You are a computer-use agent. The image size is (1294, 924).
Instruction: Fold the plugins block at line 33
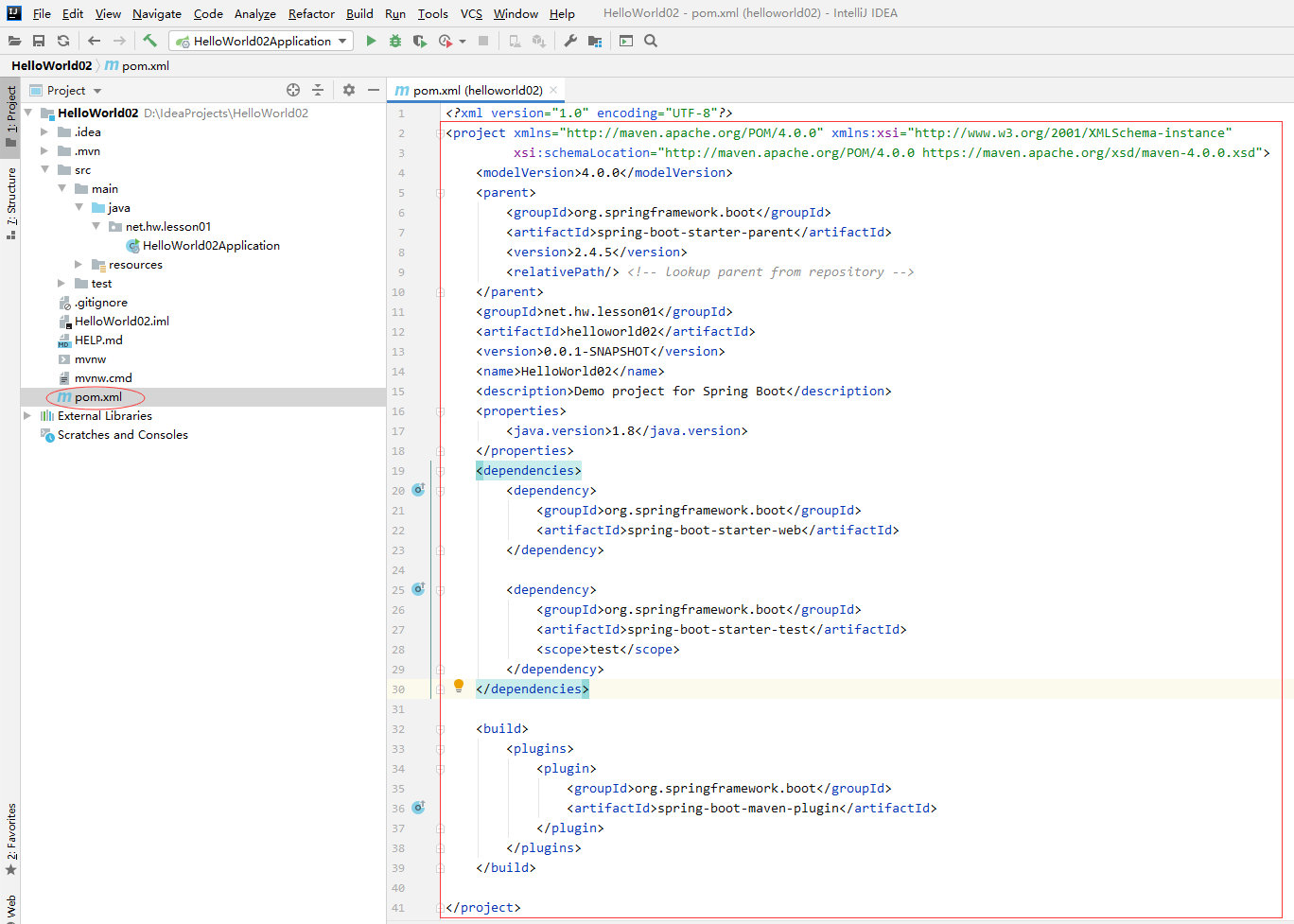pos(440,749)
